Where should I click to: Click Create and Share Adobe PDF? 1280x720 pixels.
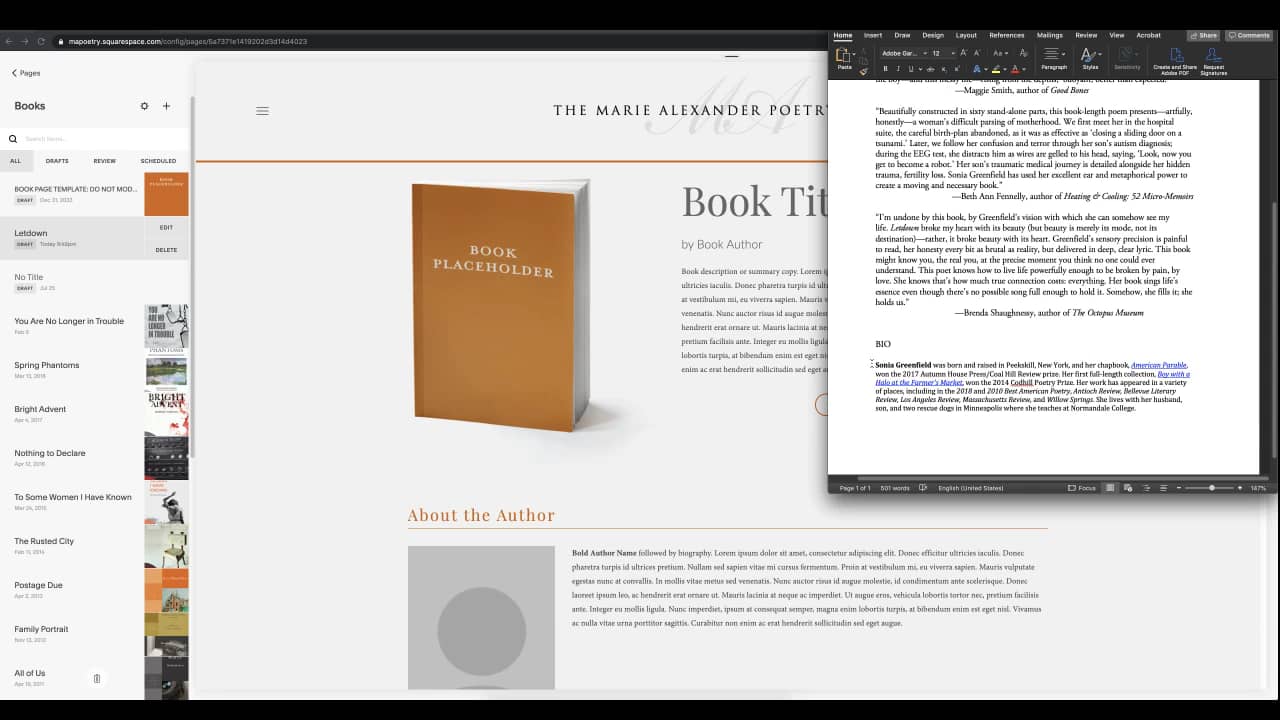pos(1175,61)
